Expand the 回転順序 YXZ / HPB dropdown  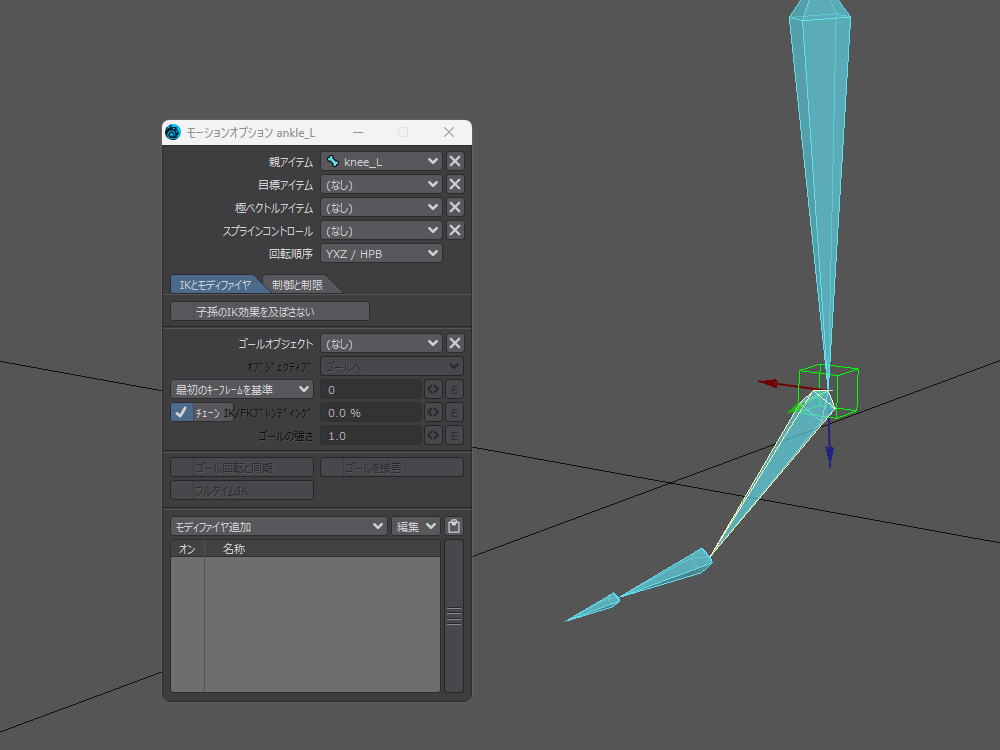pyautogui.click(x=381, y=253)
